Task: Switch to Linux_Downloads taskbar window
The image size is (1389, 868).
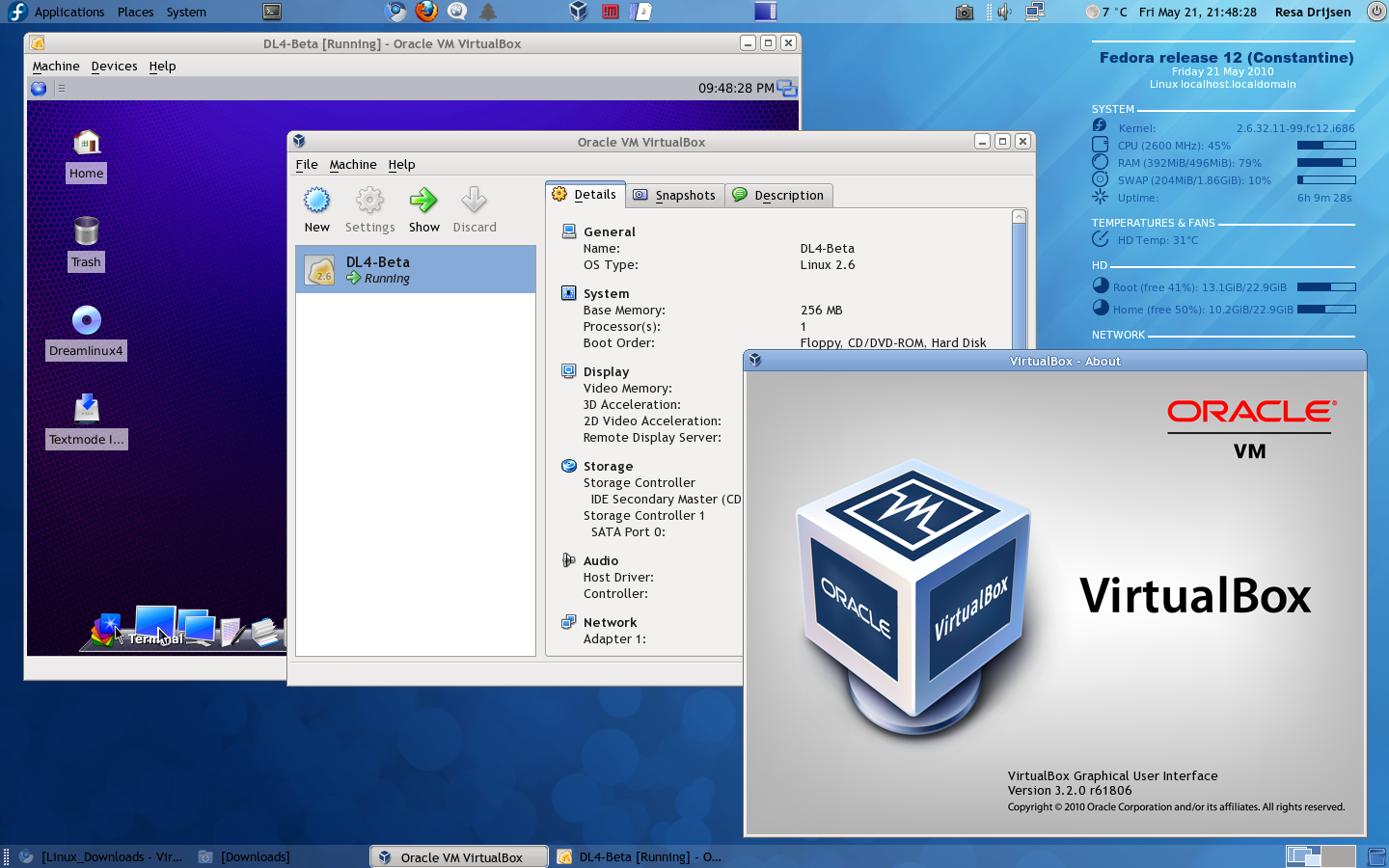Action: click(102, 856)
